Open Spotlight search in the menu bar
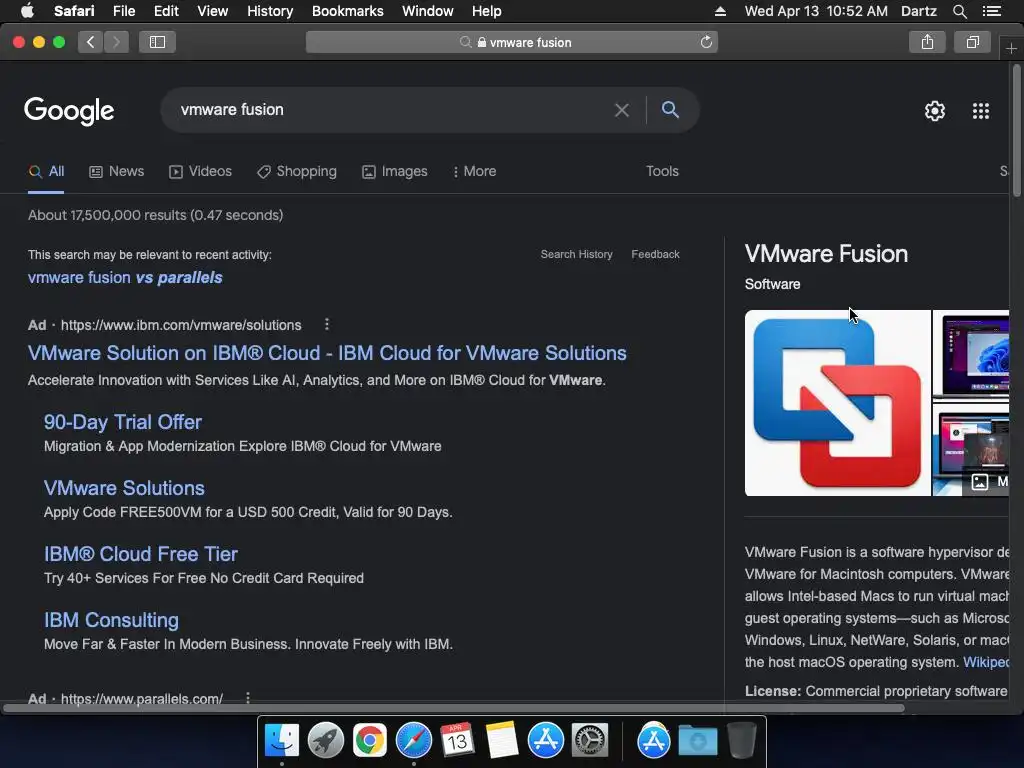Viewport: 1024px width, 768px height. click(x=959, y=11)
